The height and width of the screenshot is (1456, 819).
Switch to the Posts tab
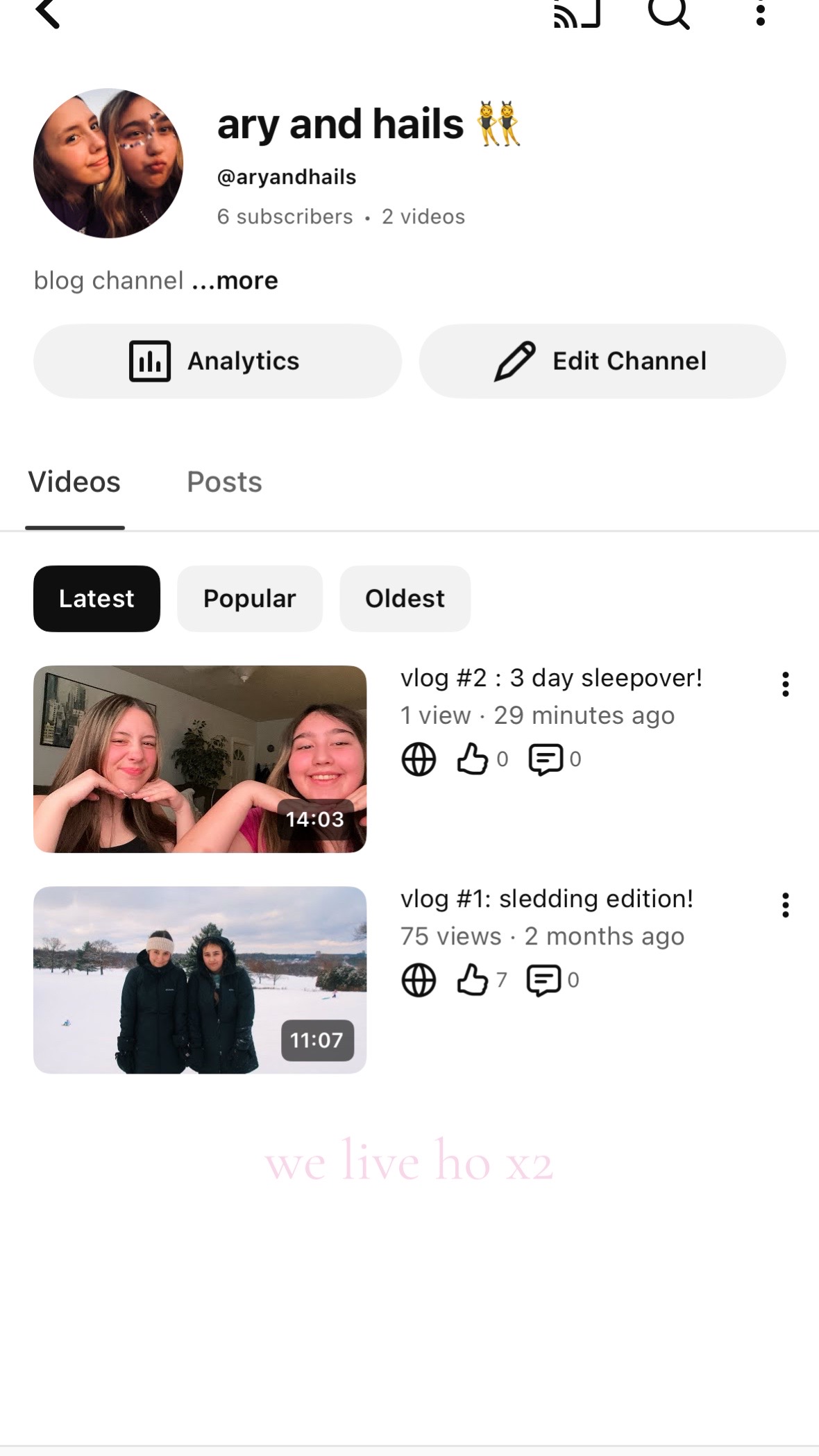pos(225,482)
